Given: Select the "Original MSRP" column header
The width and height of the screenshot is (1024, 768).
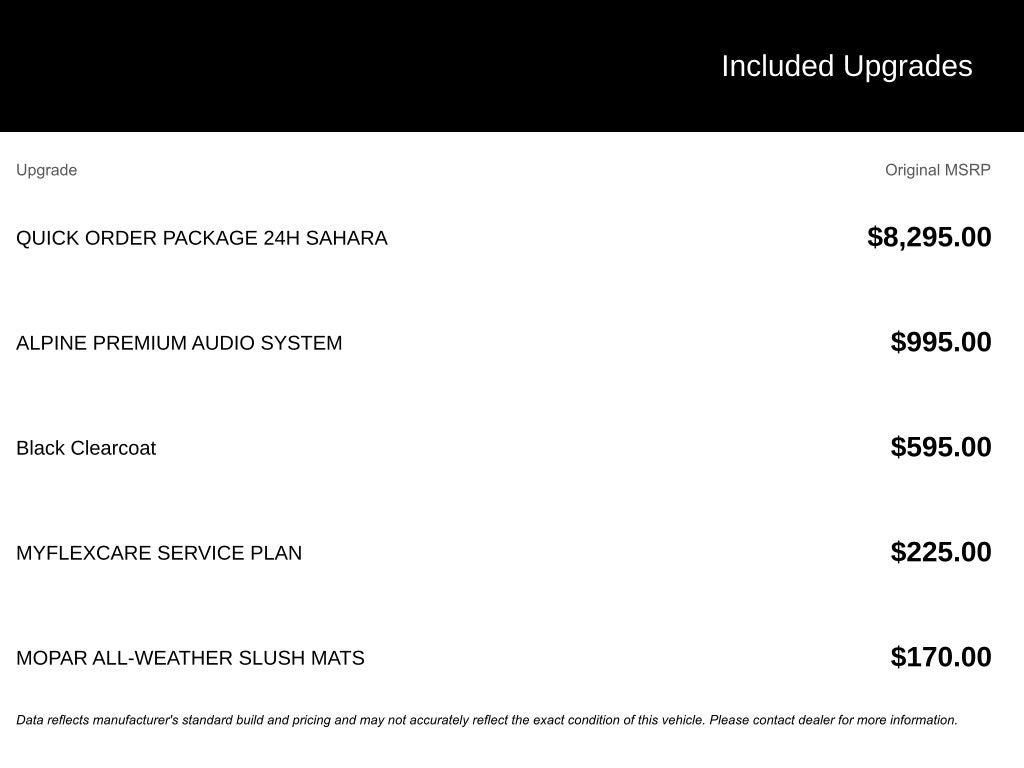Looking at the screenshot, I should coord(937,170).
